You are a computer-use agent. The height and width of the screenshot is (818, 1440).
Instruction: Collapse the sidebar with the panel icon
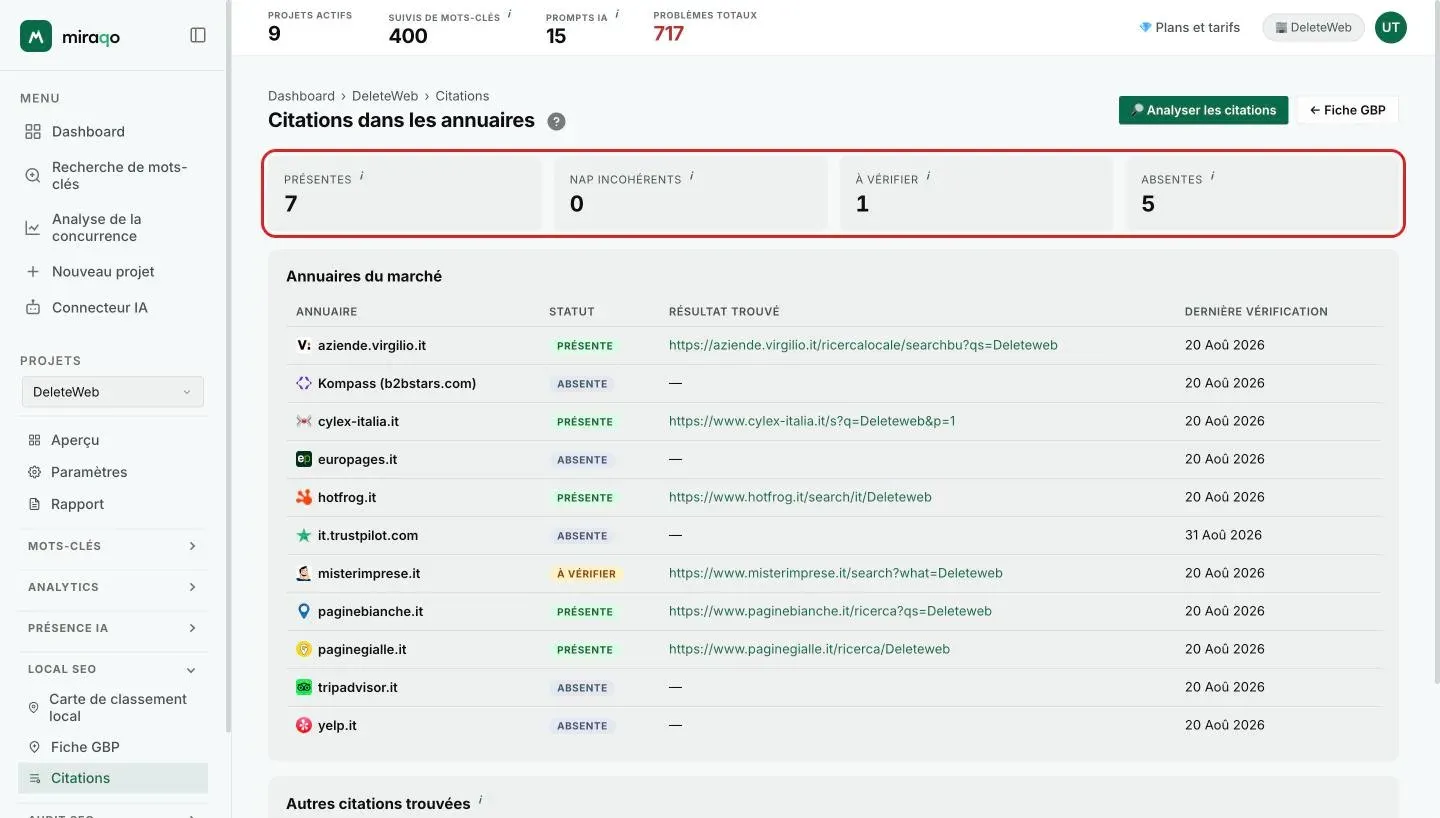click(x=198, y=35)
